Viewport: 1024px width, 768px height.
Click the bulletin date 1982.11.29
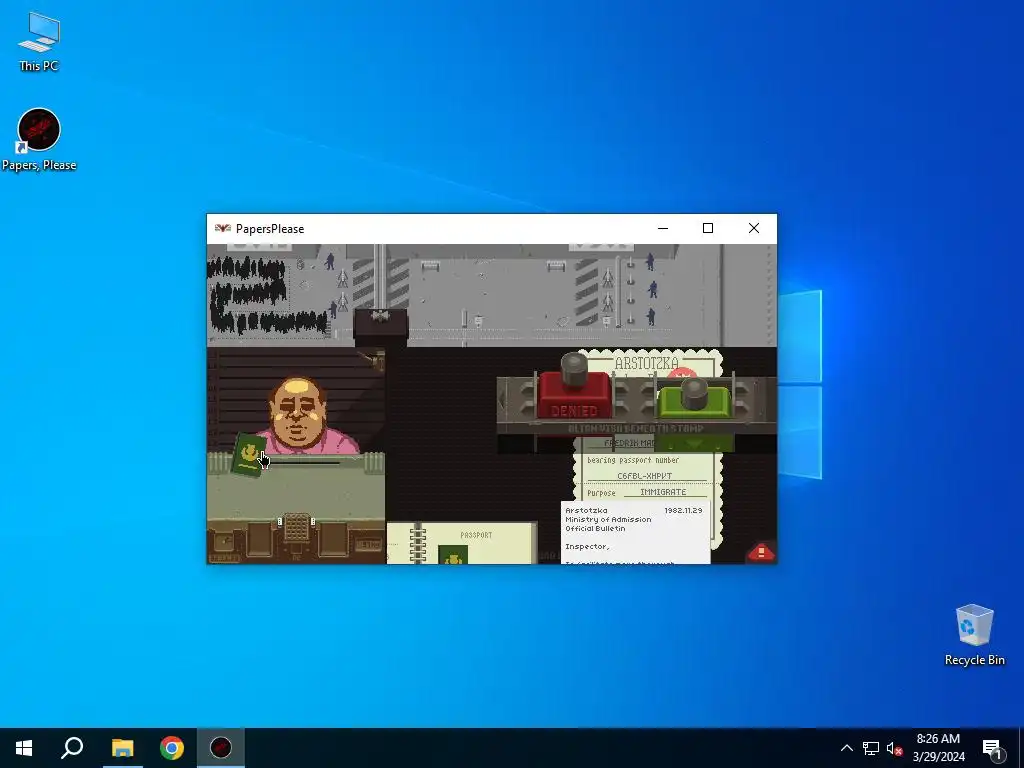coord(683,510)
